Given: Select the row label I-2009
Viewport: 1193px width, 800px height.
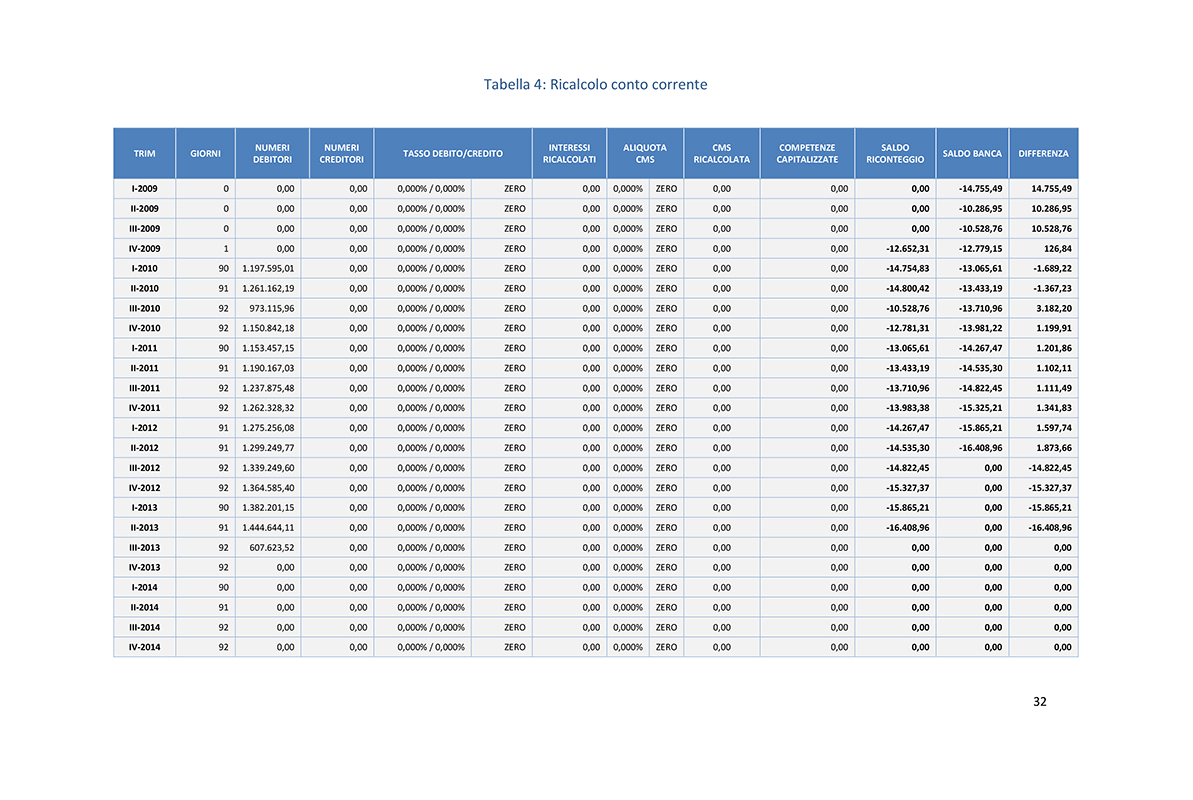Looking at the screenshot, I should coord(145,189).
